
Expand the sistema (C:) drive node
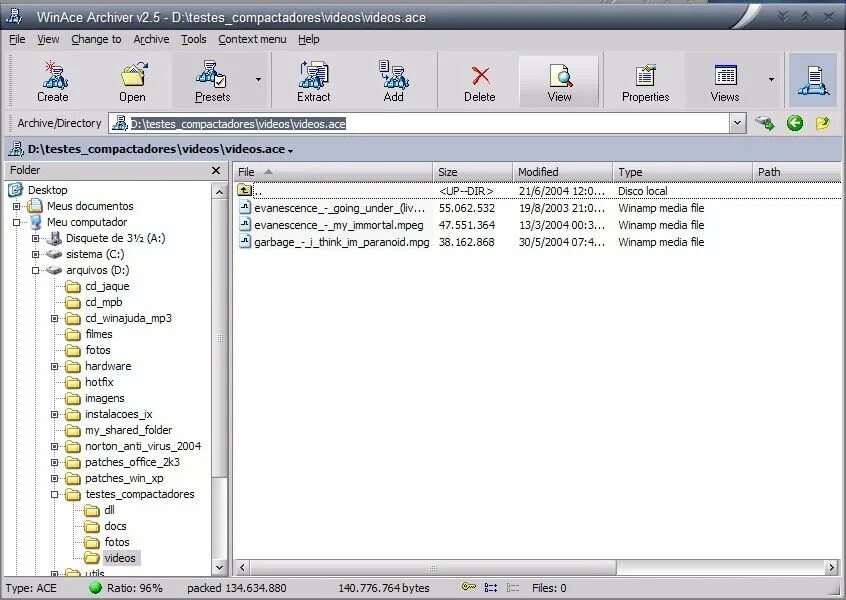[36, 254]
